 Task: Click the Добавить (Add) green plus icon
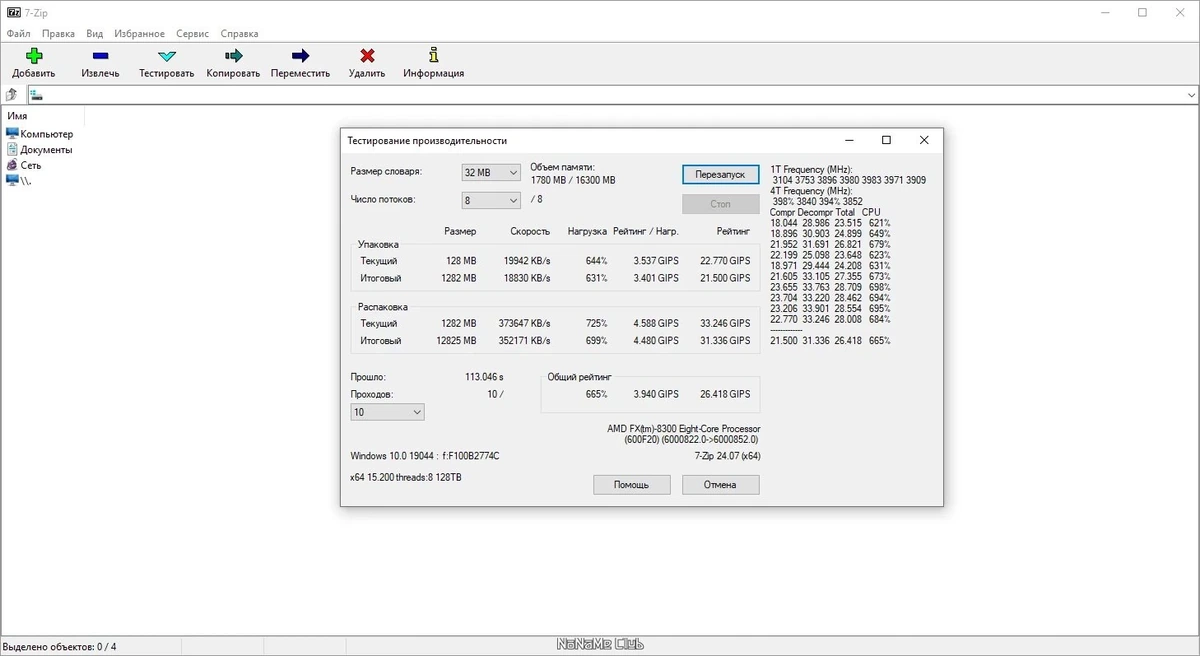(x=34, y=56)
